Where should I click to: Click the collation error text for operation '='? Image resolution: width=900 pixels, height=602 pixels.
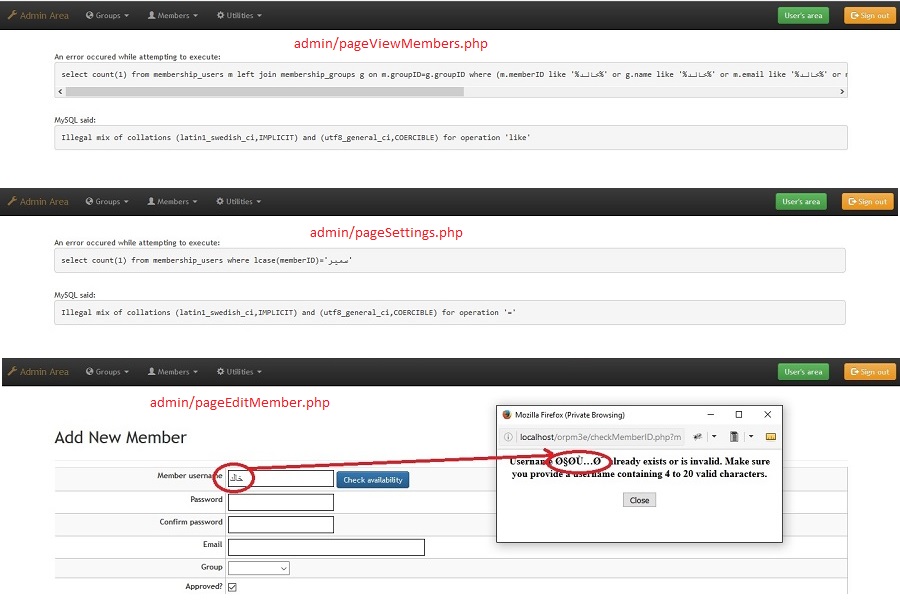pos(289,313)
